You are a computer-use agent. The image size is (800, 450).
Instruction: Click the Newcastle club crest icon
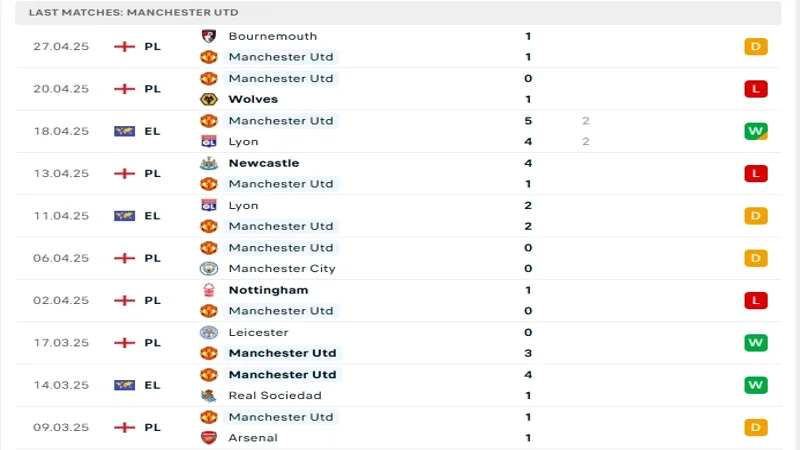click(208, 163)
